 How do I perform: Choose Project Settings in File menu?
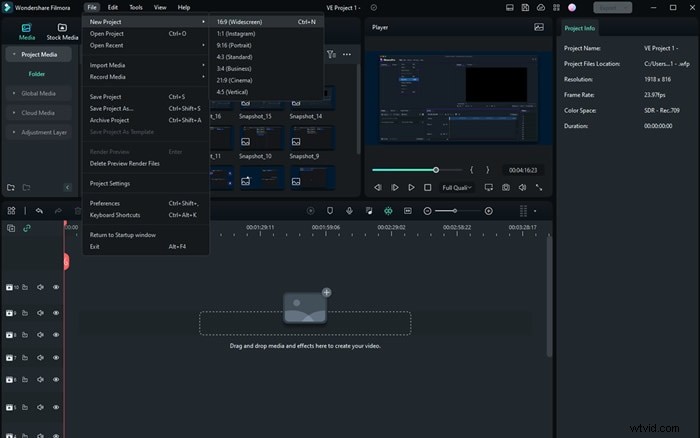point(110,183)
